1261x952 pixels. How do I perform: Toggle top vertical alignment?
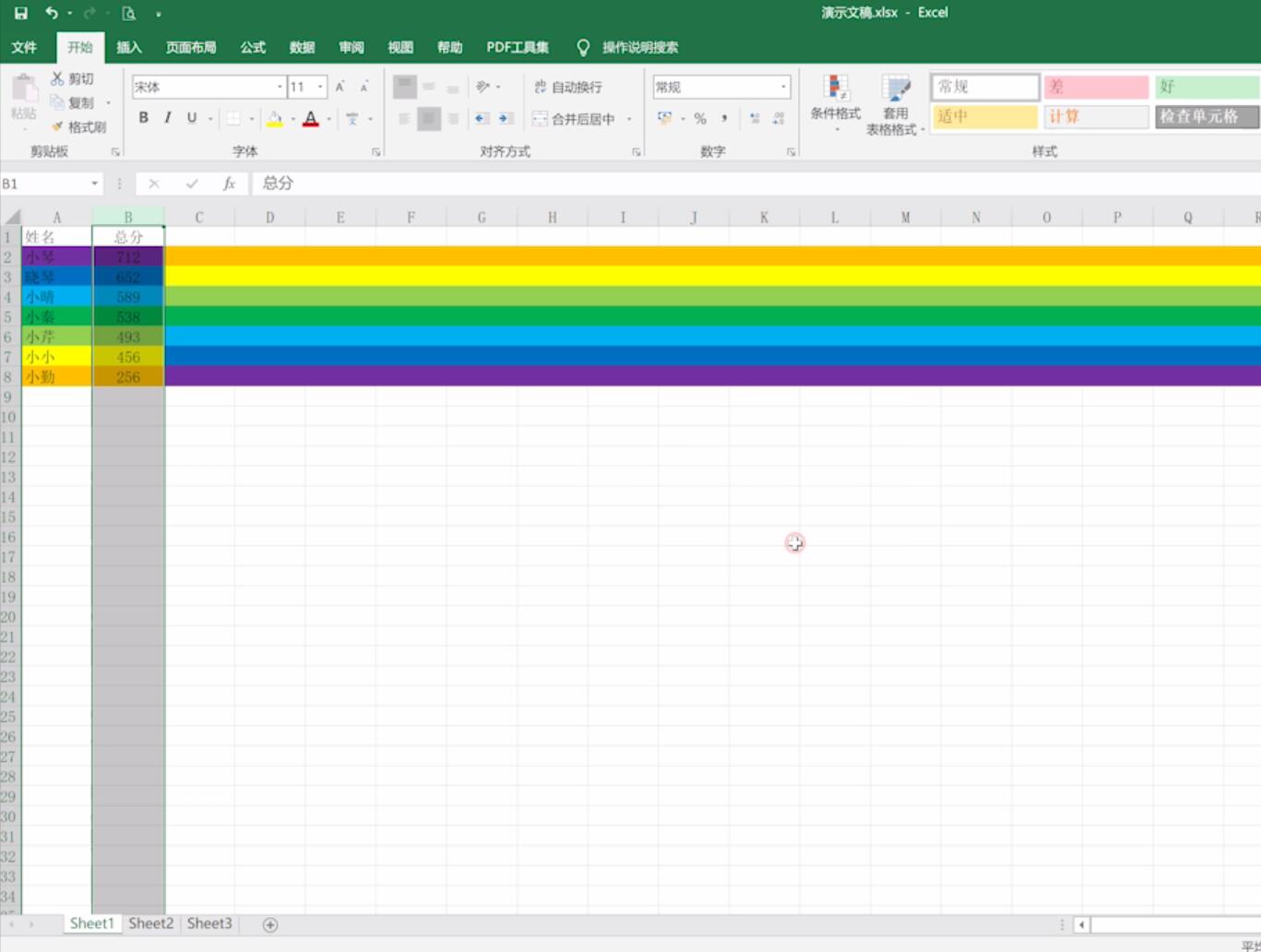coord(404,87)
